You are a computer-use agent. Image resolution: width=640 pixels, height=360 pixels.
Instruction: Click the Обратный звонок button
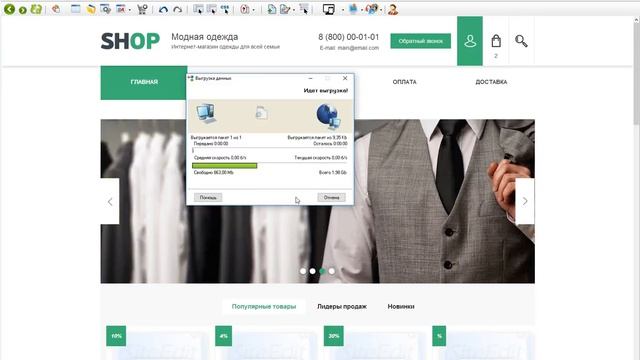(420, 41)
